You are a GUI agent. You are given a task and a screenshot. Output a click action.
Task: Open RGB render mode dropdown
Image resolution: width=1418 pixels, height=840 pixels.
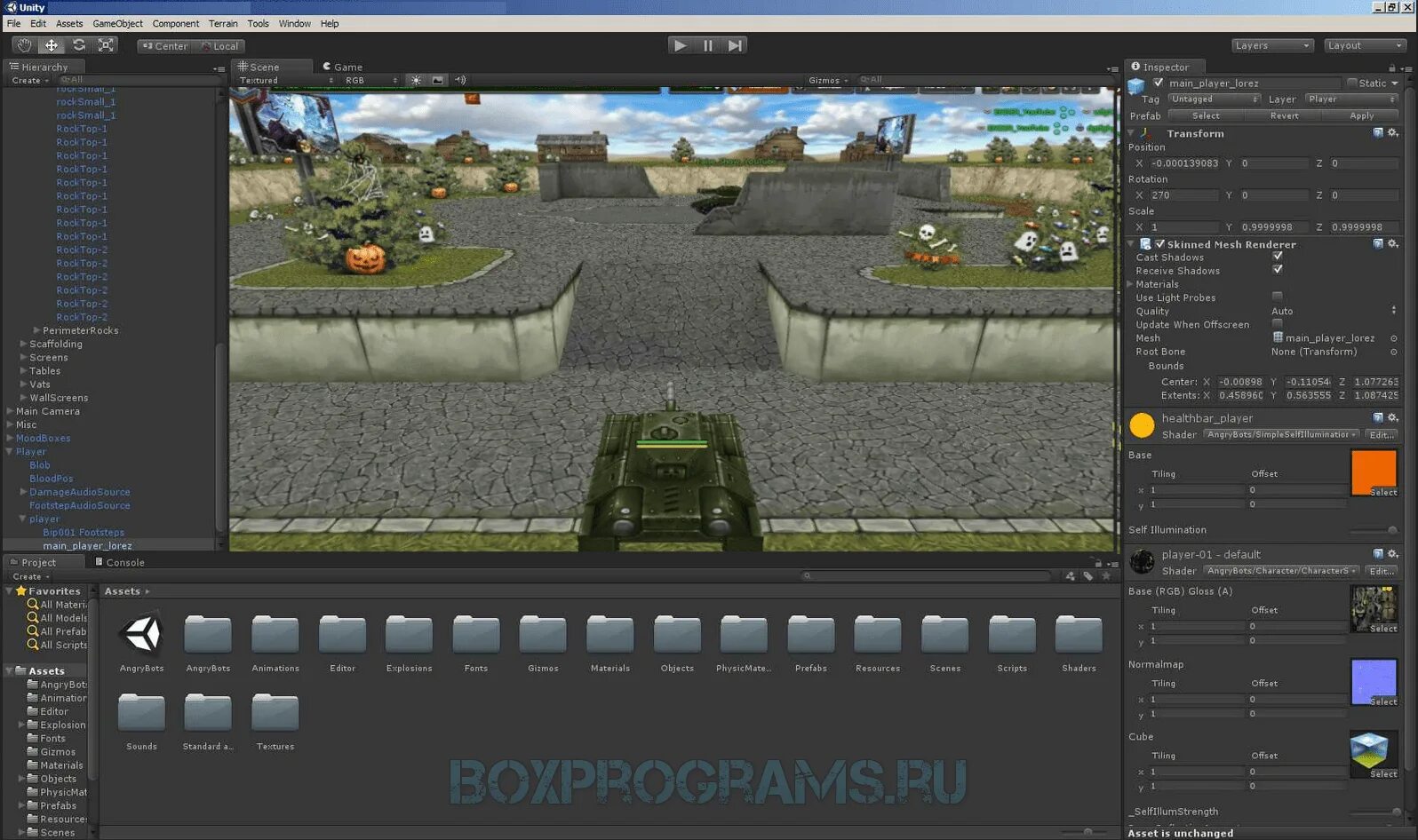[x=370, y=80]
